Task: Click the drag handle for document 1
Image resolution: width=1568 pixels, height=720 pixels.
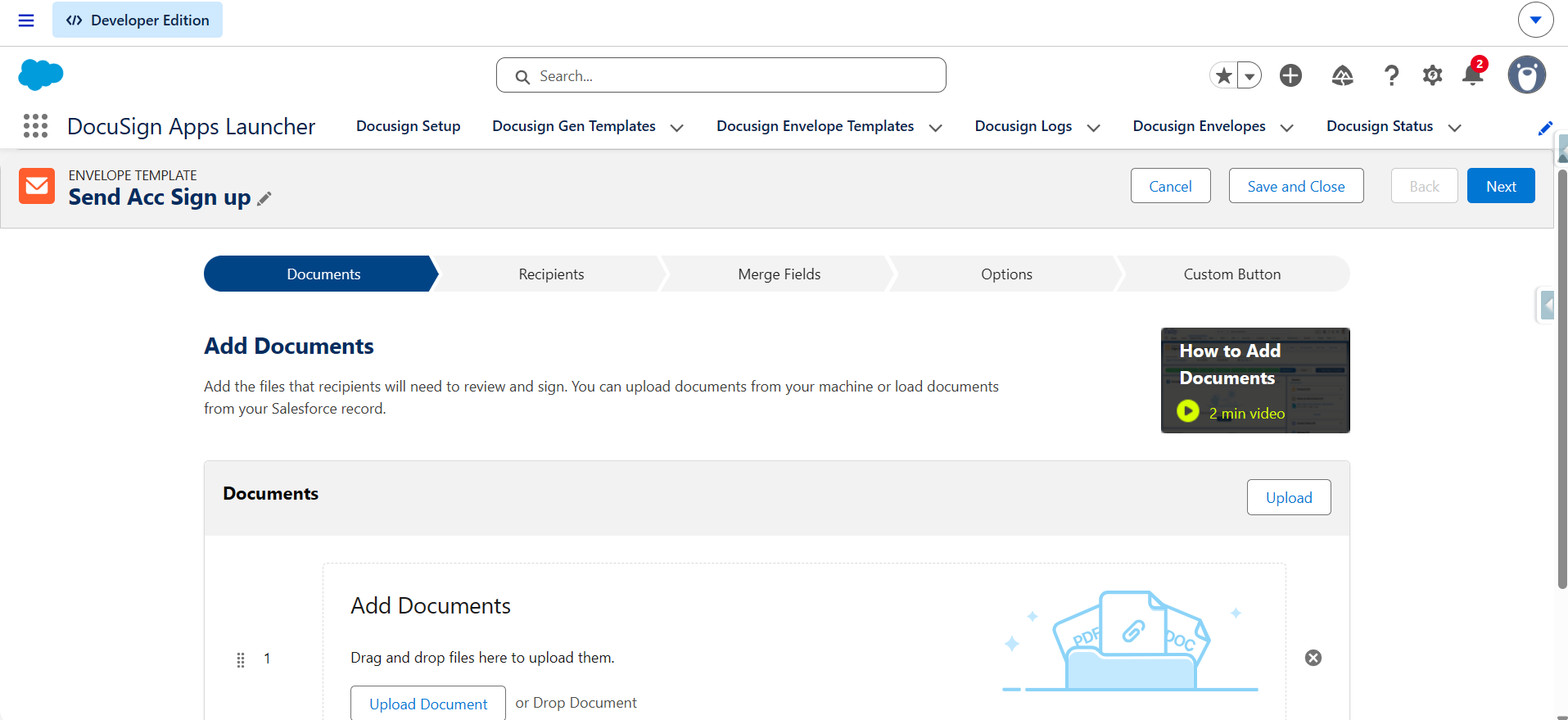Action: click(x=241, y=659)
